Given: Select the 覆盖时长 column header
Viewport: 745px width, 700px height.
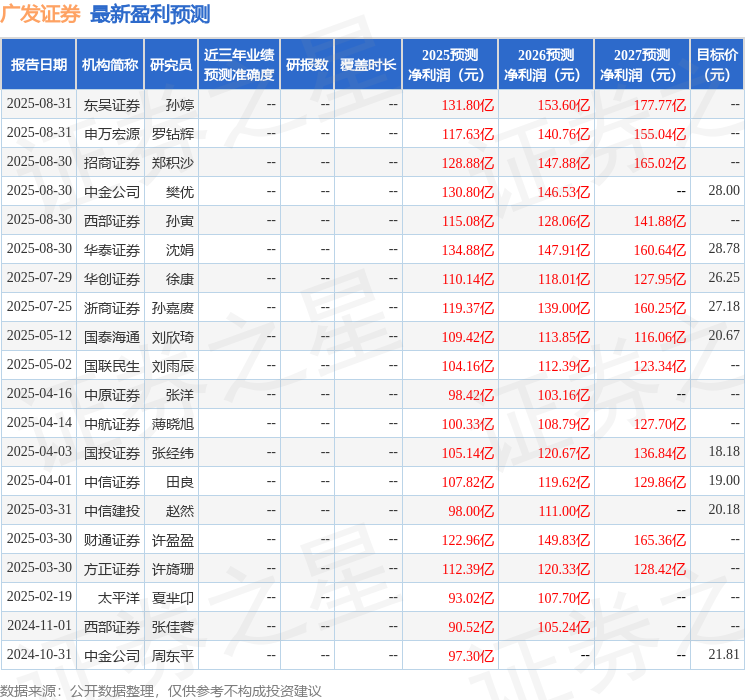Looking at the screenshot, I should (x=368, y=65).
